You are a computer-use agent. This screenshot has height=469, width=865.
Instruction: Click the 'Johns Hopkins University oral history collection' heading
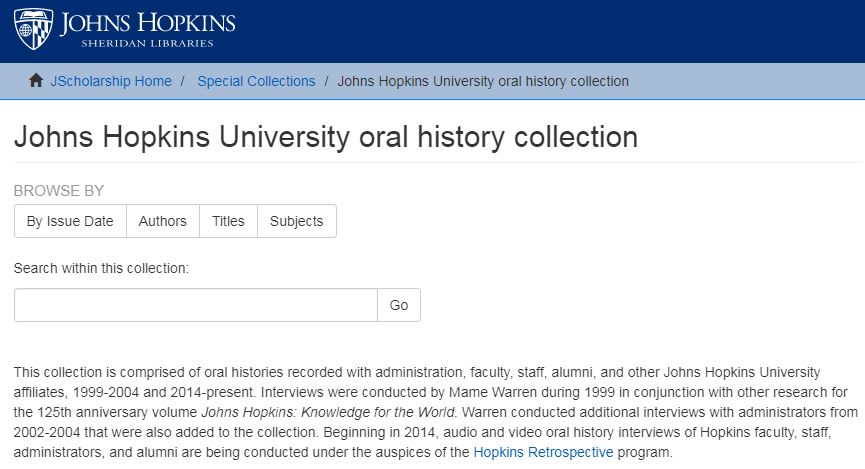point(326,137)
